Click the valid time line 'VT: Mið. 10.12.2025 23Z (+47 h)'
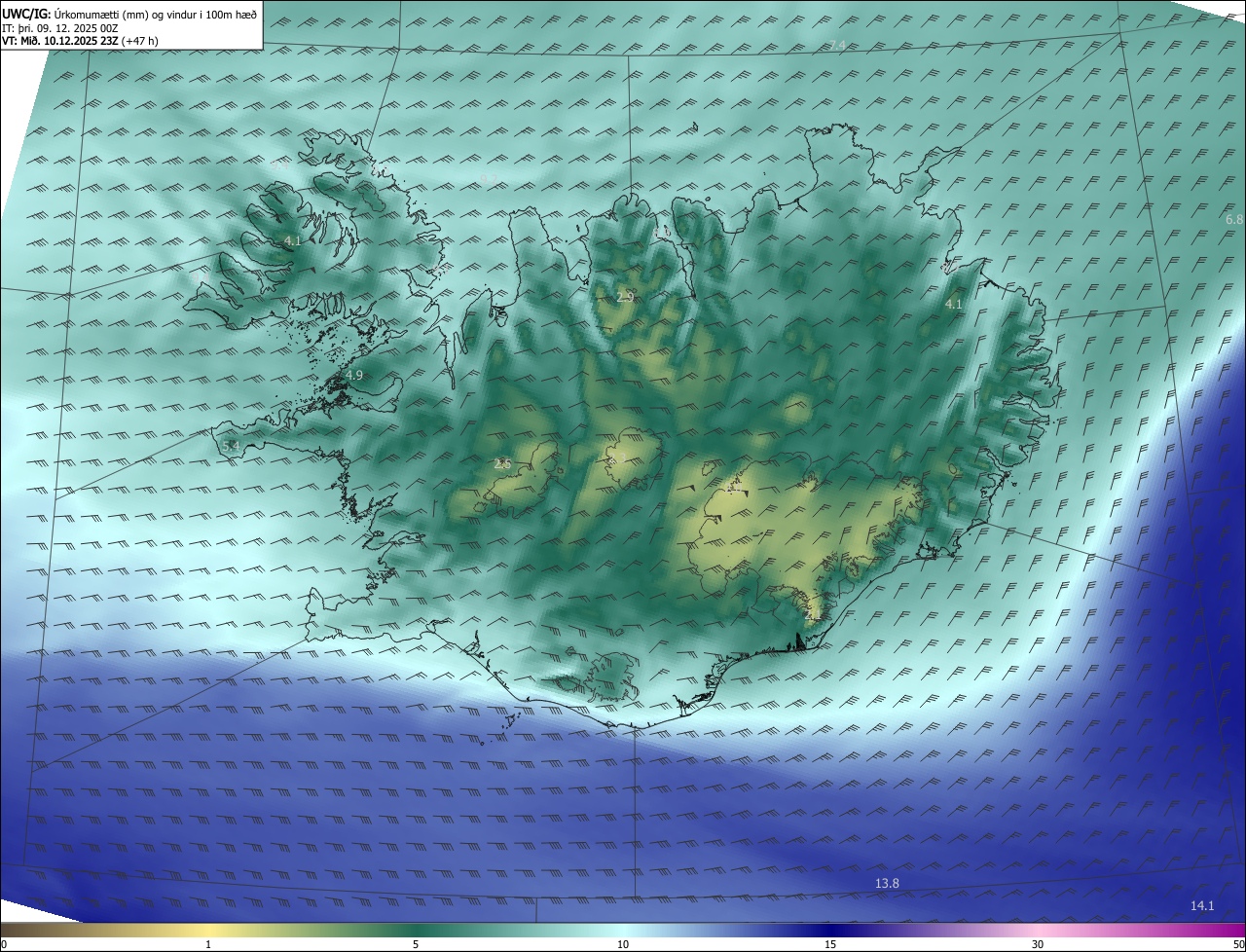Viewport: 1246px width, 952px height. click(x=80, y=41)
